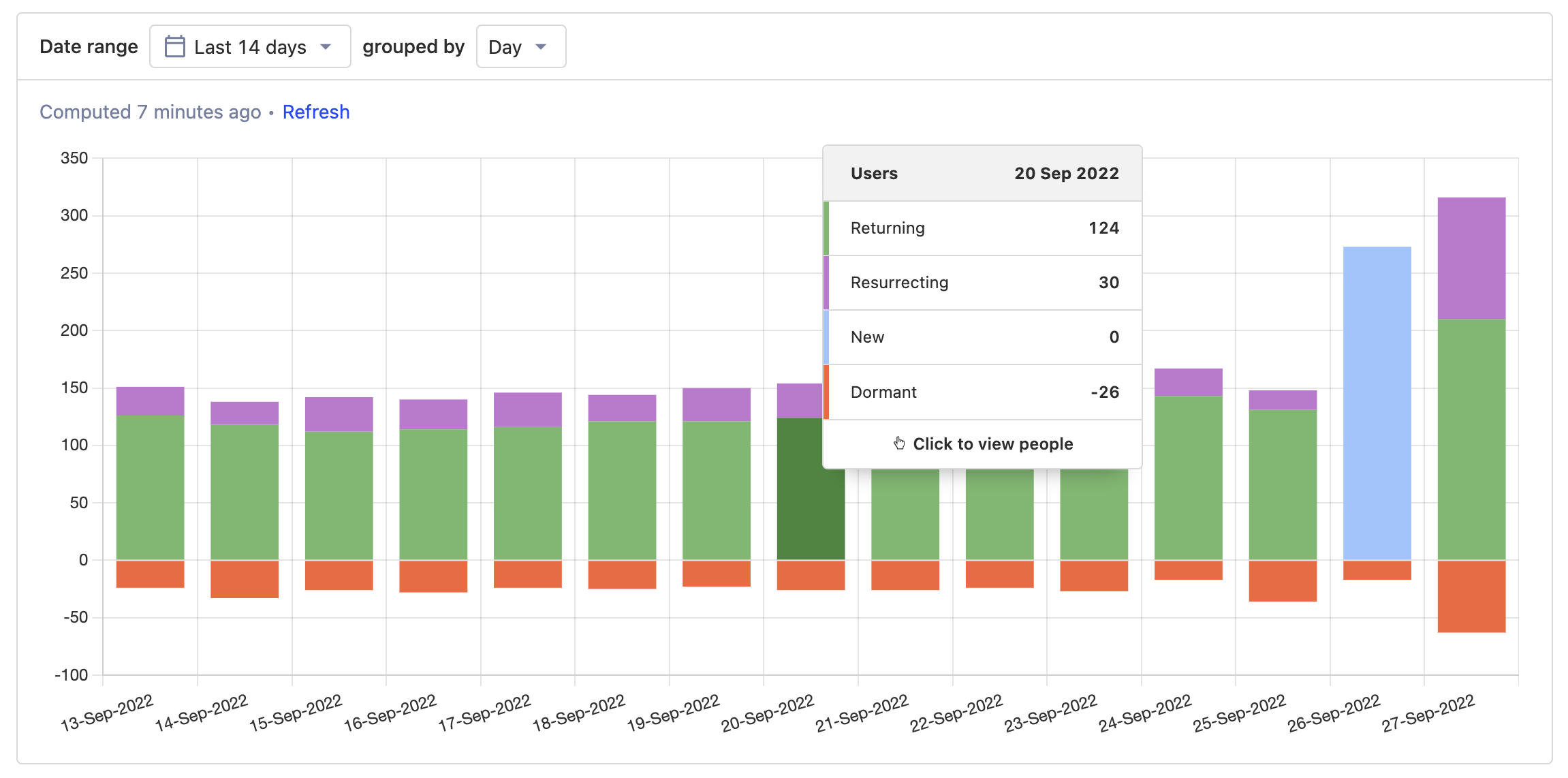Click the orange Dormant swatch in tooltip

click(826, 392)
